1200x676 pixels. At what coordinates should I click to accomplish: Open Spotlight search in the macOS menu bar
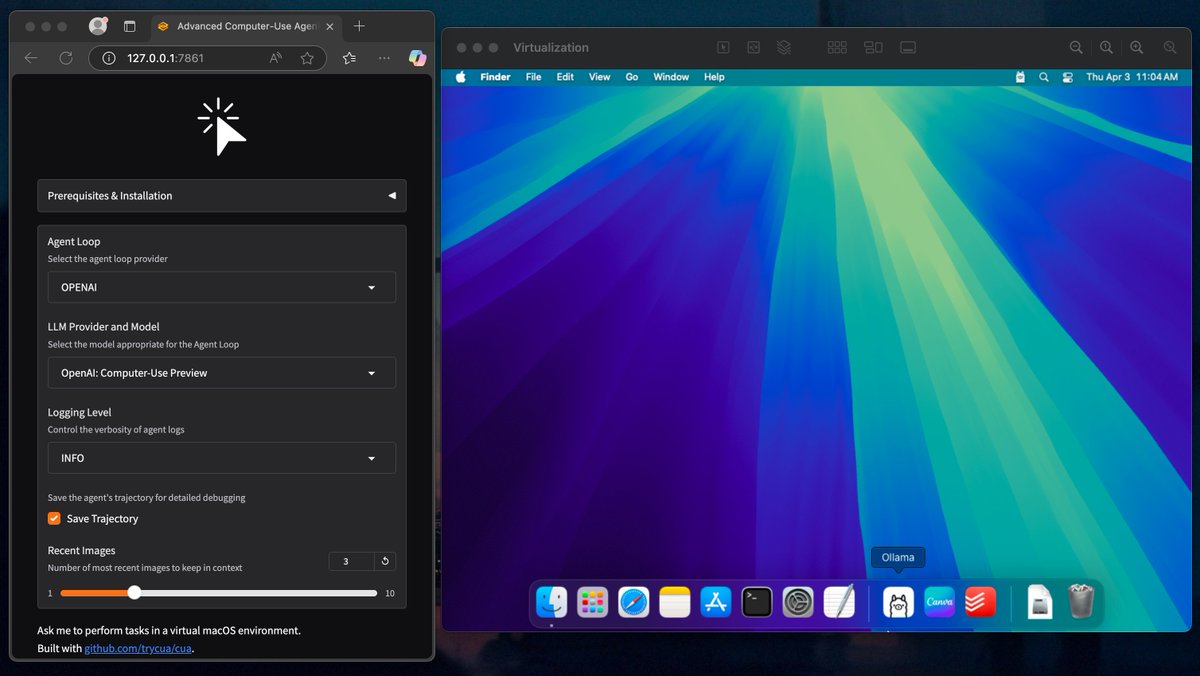pos(1044,76)
